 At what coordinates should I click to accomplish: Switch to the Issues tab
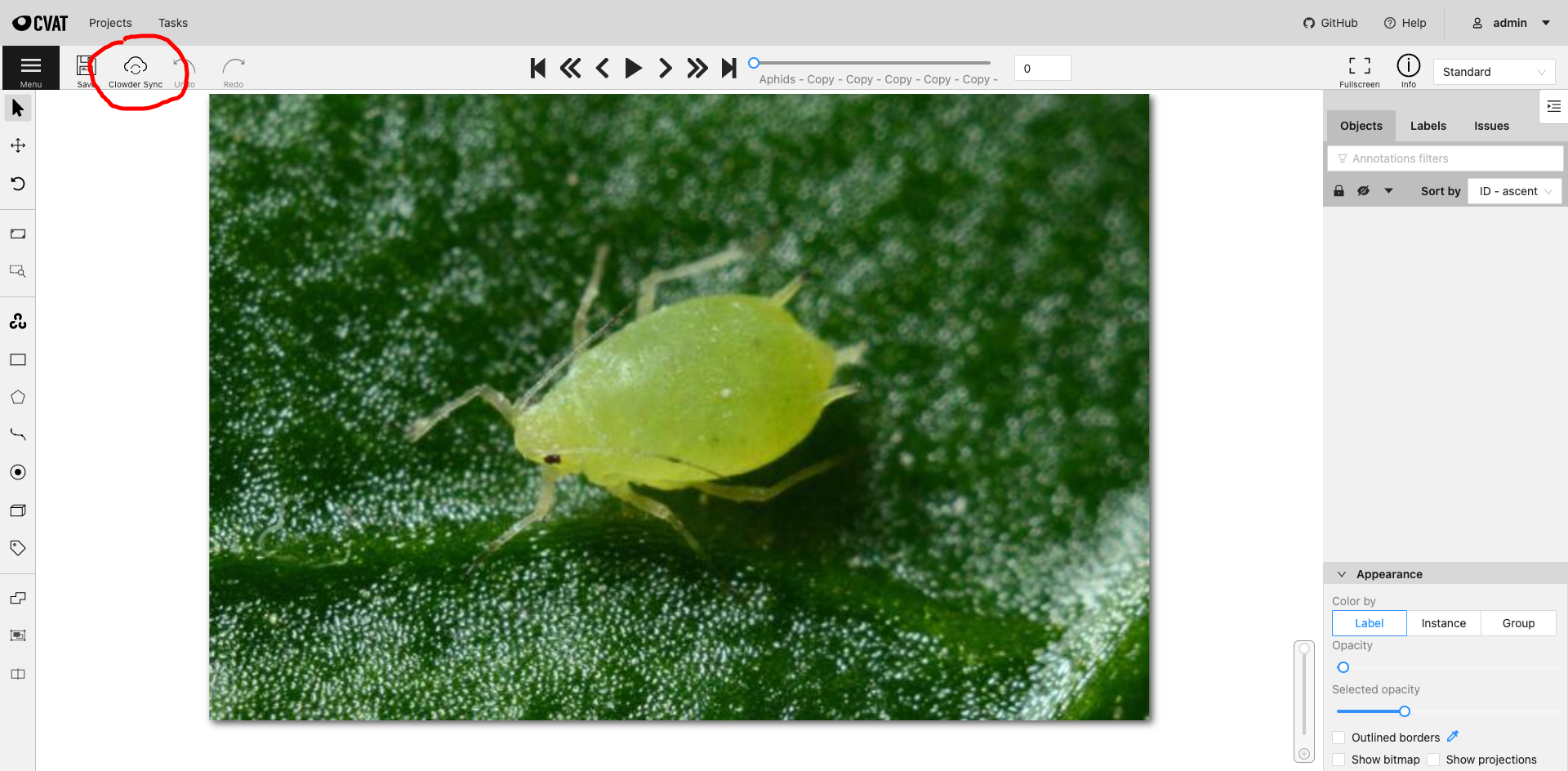click(x=1491, y=126)
